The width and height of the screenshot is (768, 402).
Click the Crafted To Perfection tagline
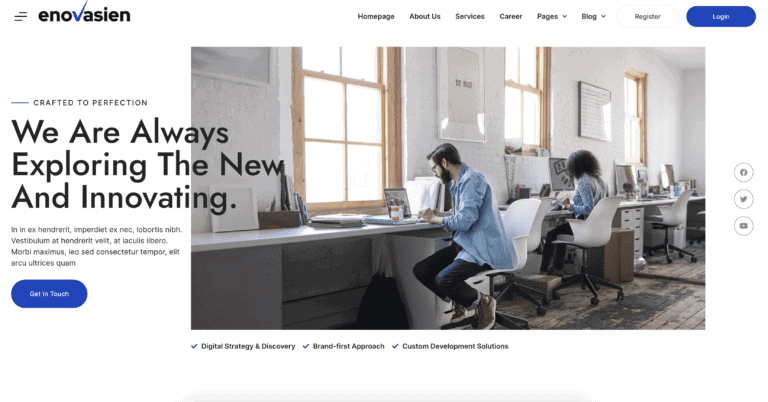(90, 103)
